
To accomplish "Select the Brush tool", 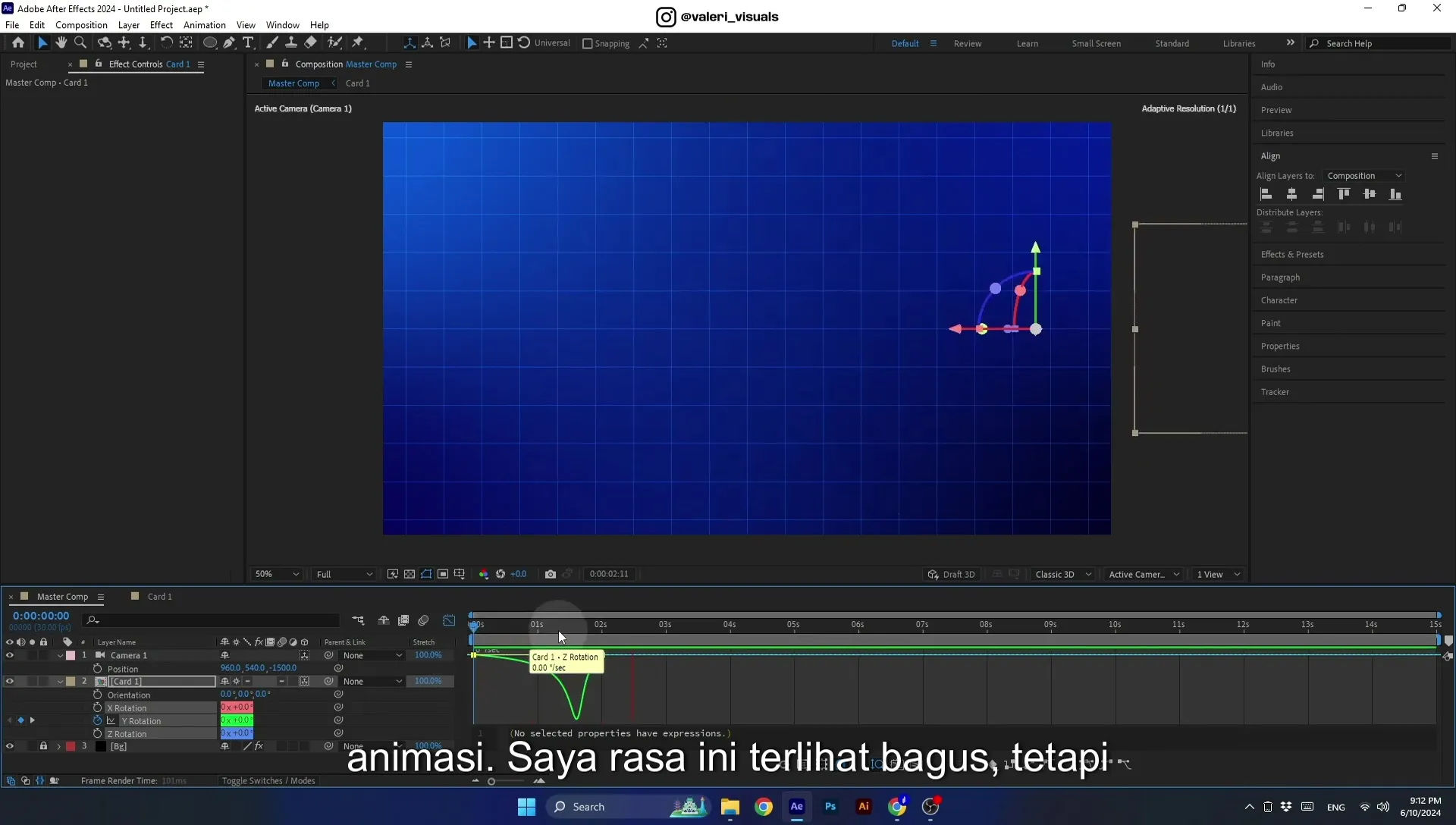I will click(x=272, y=43).
